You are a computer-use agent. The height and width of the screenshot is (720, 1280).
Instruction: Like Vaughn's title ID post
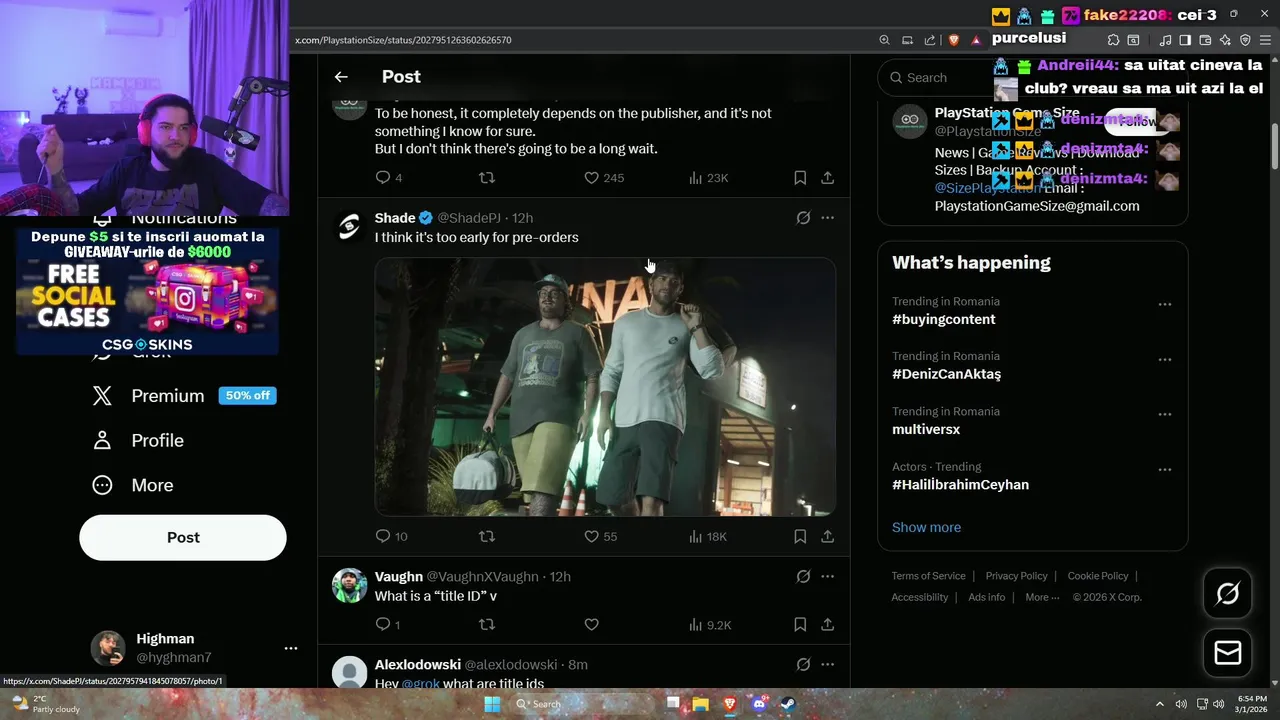(592, 625)
